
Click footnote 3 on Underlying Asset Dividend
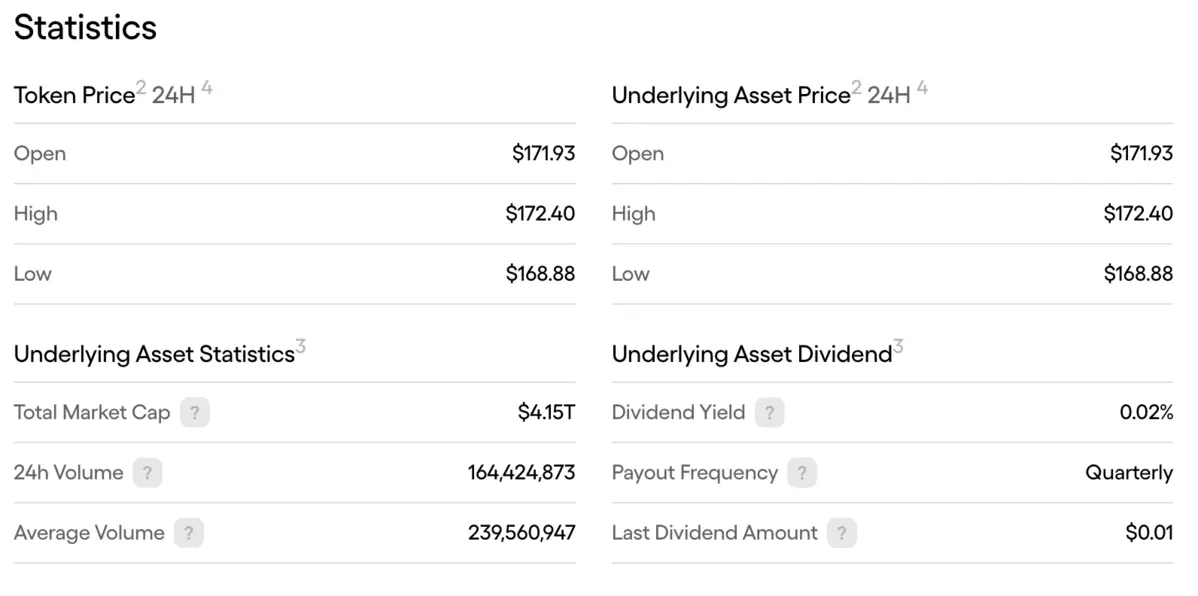898,347
